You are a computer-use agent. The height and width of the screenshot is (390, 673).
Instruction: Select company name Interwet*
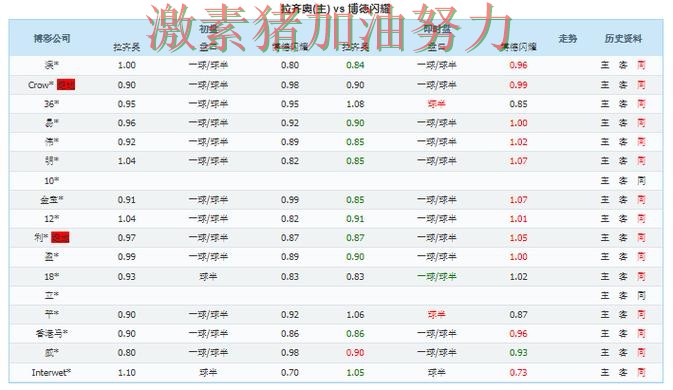(x=52, y=372)
